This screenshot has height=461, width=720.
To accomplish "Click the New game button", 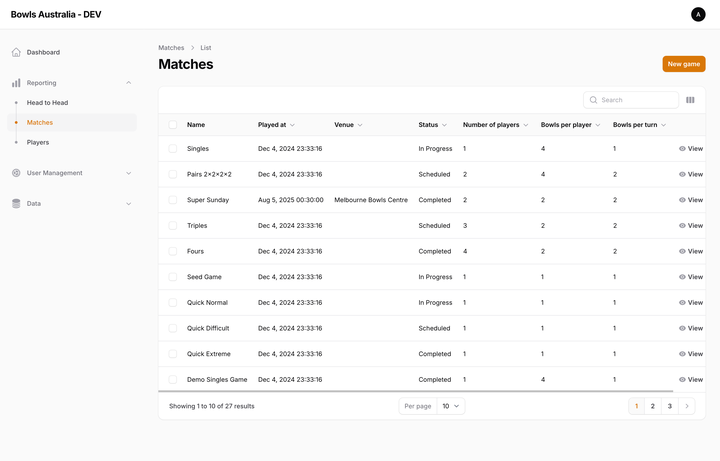I will click(x=683, y=64).
